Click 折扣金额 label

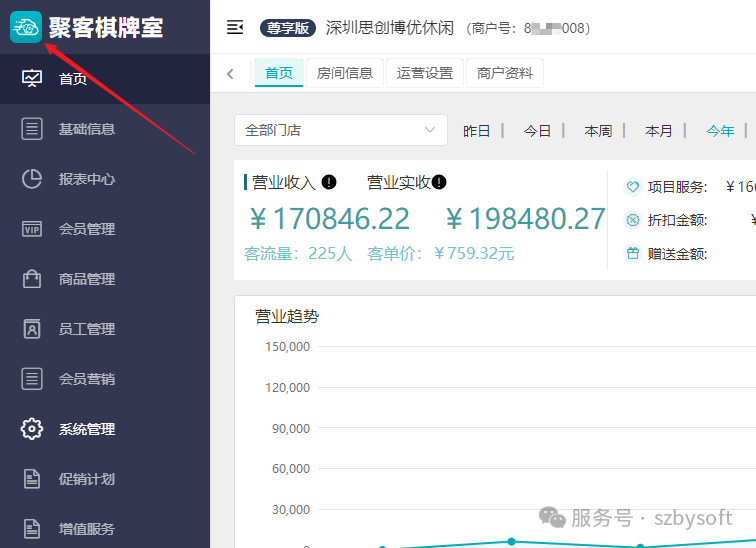coord(677,220)
